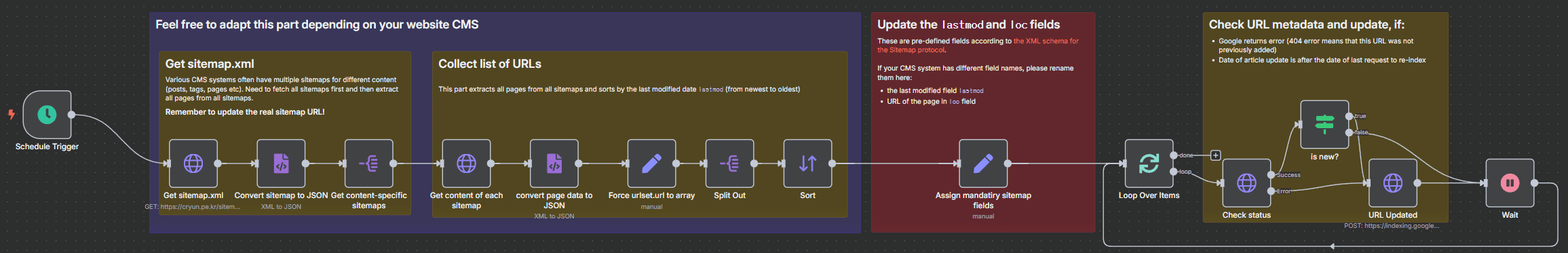Select the Get content-specific sitemaps node
The width and height of the screenshot is (1568, 253).
(369, 163)
